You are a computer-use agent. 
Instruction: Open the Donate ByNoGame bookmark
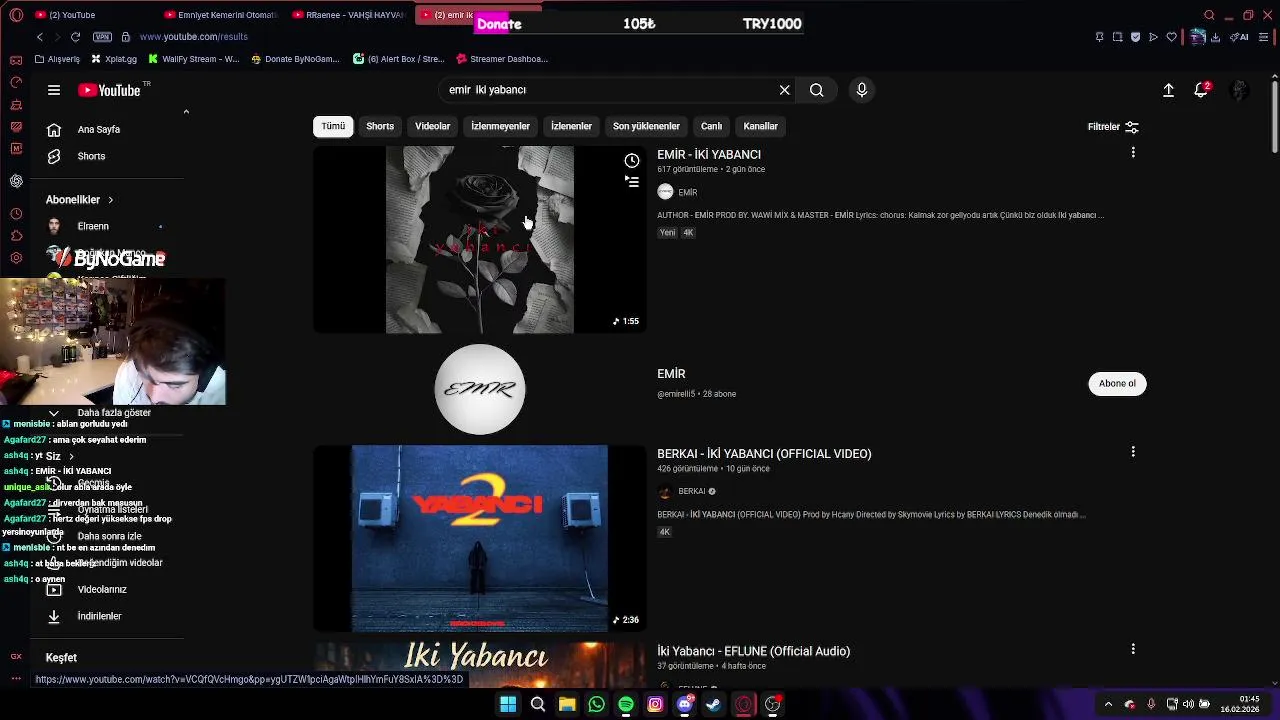click(x=296, y=59)
